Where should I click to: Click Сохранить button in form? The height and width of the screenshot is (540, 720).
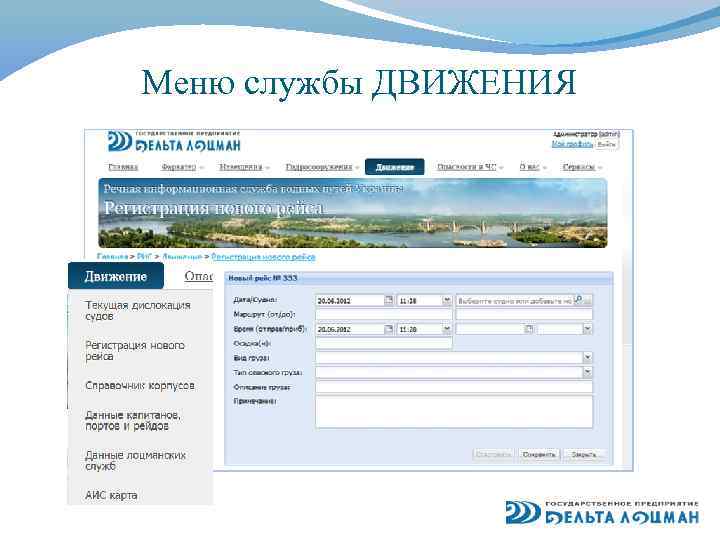pos(539,455)
